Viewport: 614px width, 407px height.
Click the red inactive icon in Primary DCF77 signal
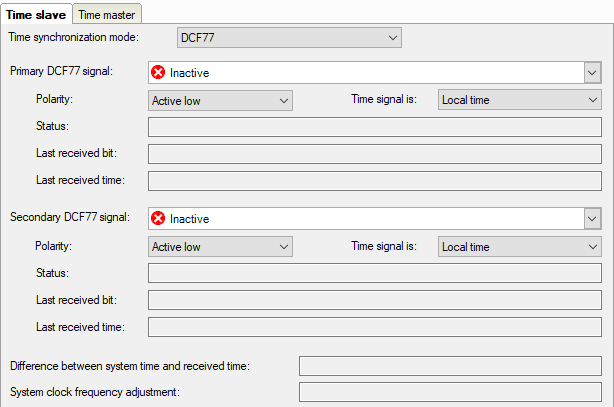(158, 72)
